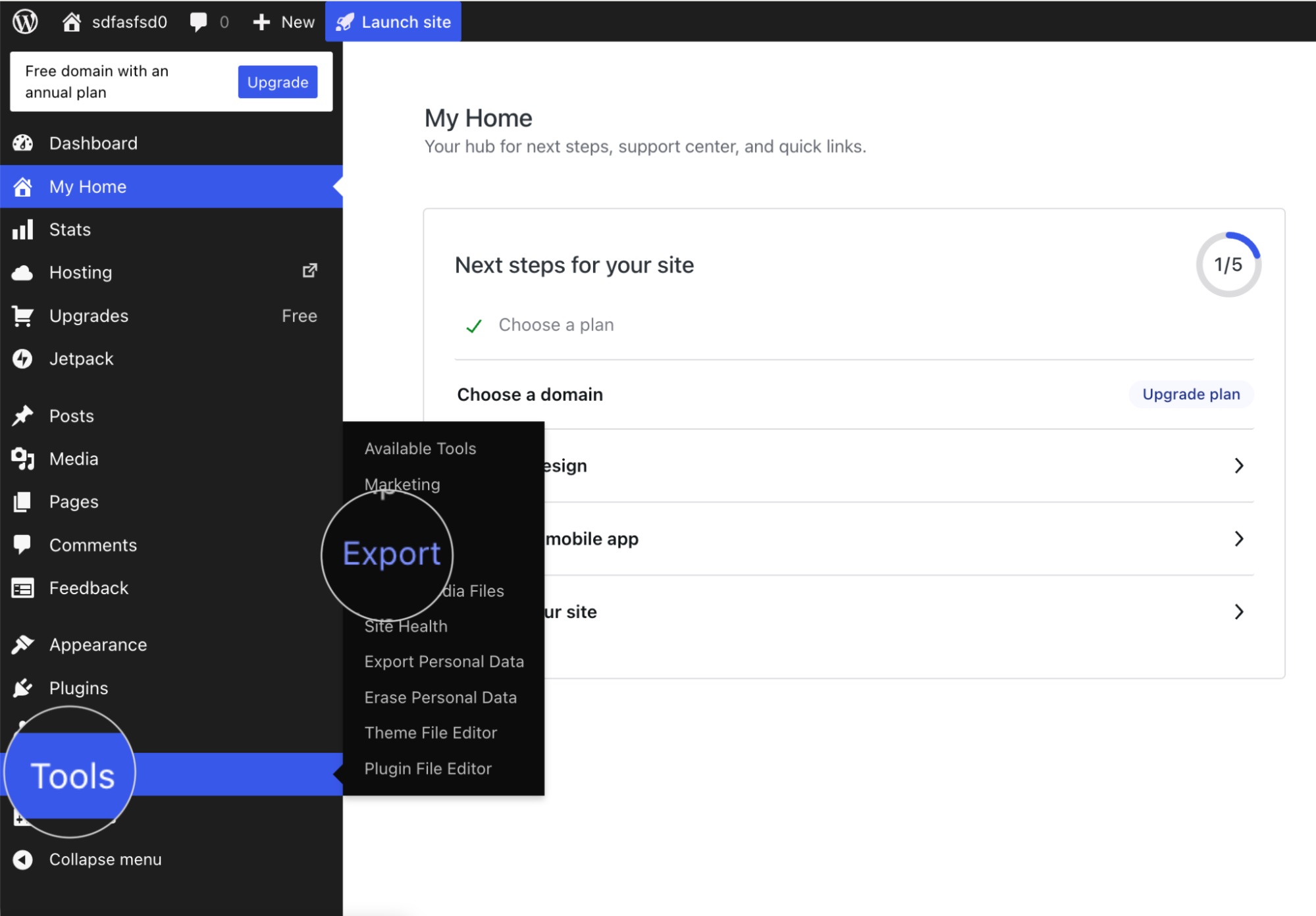Image resolution: width=1316 pixels, height=916 pixels.
Task: Open Jetpack in sidebar
Action: pos(81,359)
